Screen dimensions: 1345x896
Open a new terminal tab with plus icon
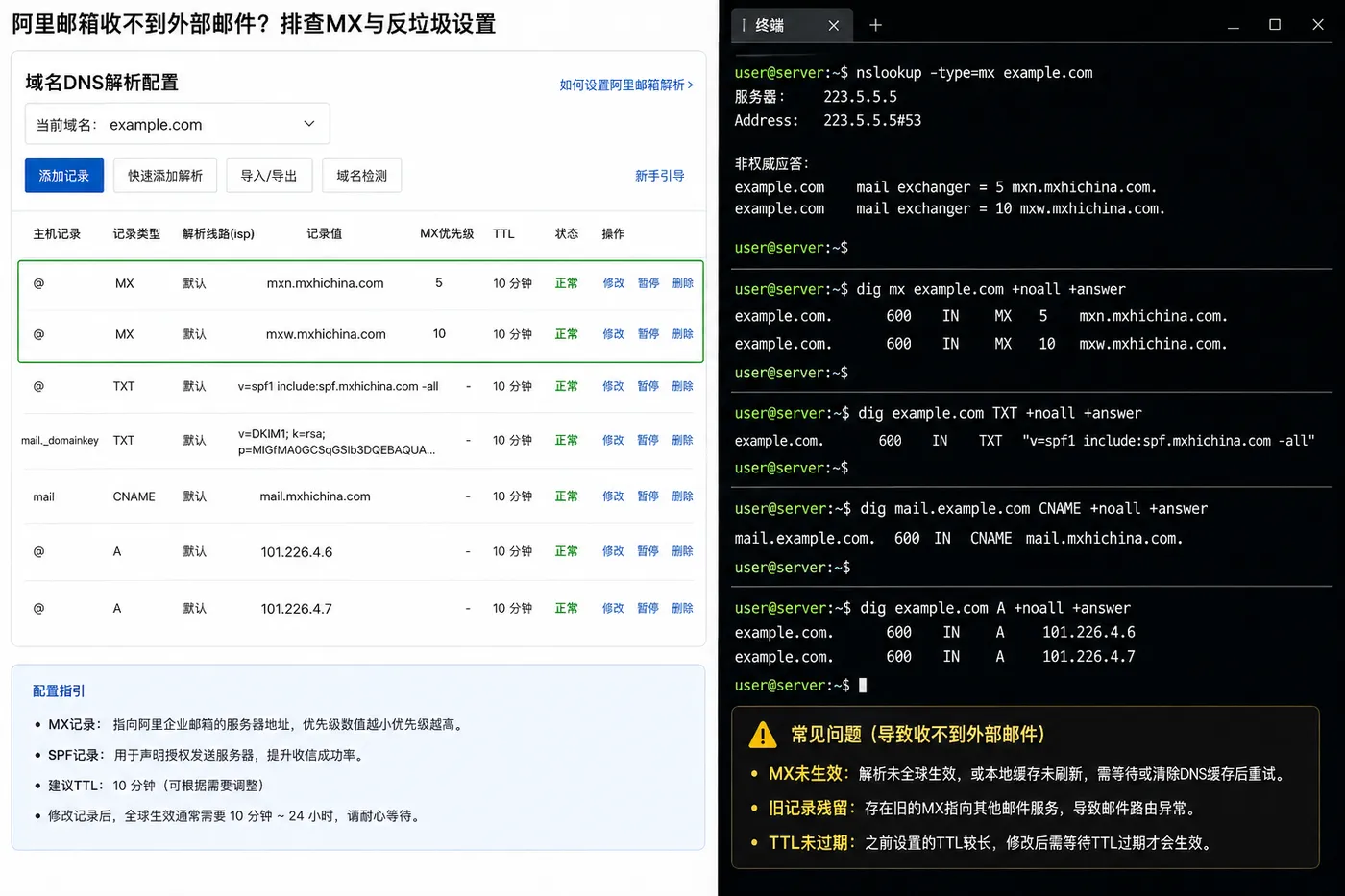pyautogui.click(x=875, y=25)
